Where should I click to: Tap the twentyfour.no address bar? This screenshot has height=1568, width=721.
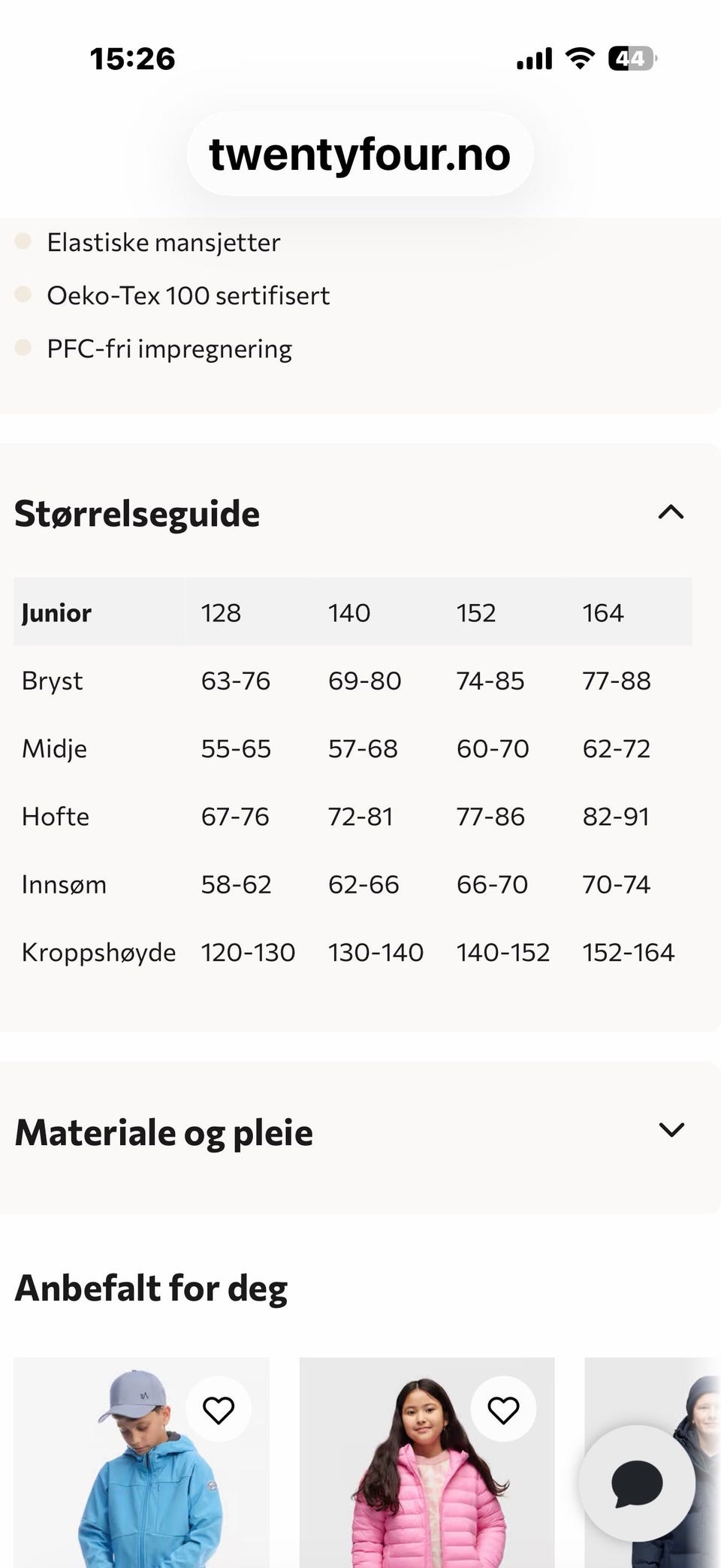click(360, 154)
